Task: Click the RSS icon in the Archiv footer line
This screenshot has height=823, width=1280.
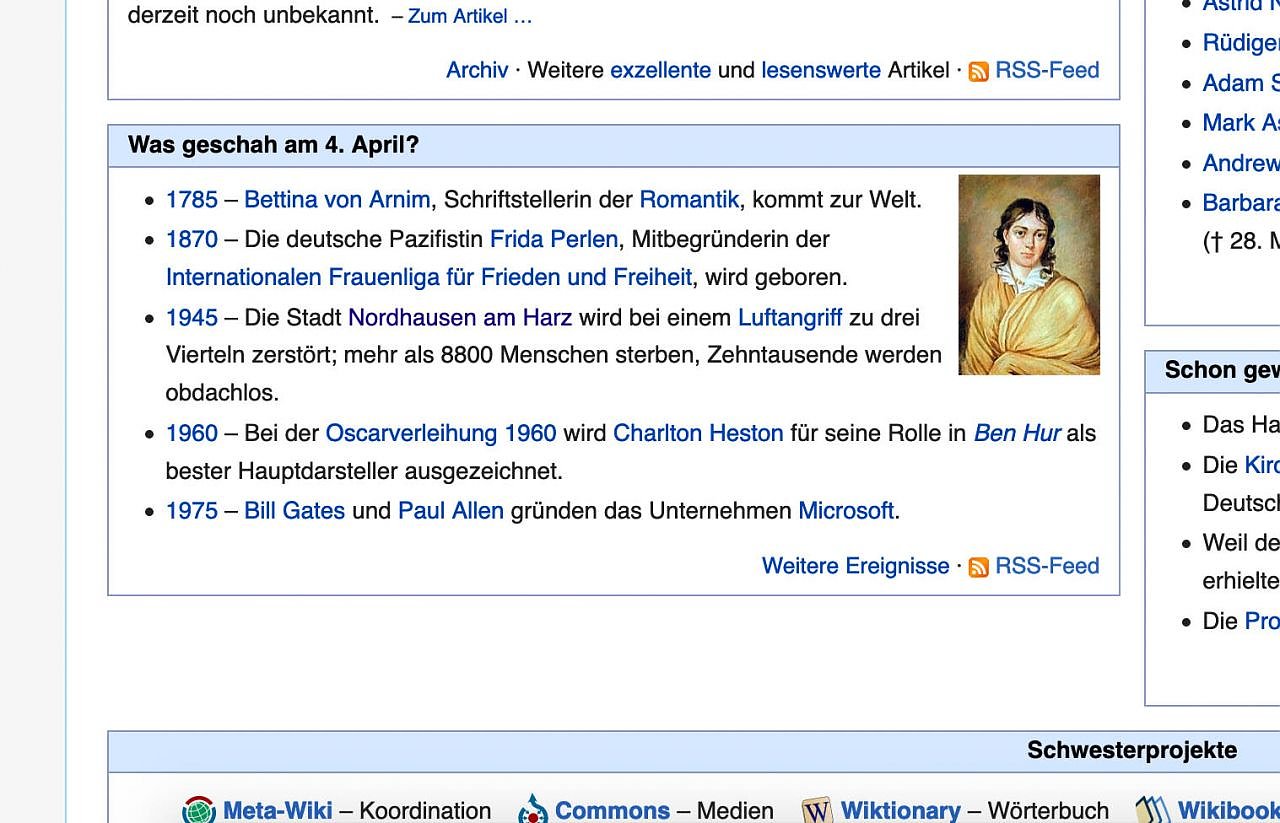Action: [978, 71]
